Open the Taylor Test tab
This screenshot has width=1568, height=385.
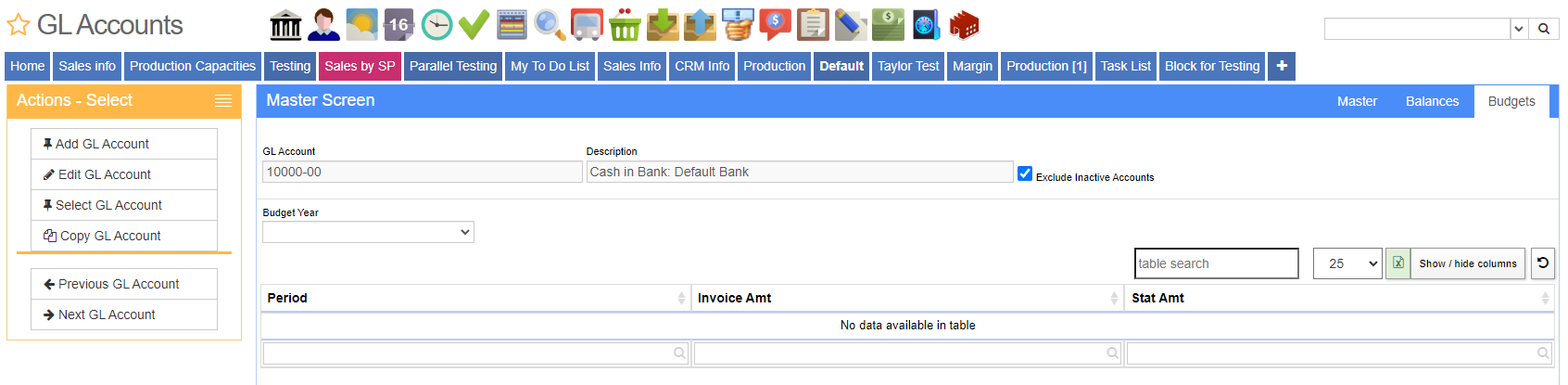coord(908,66)
